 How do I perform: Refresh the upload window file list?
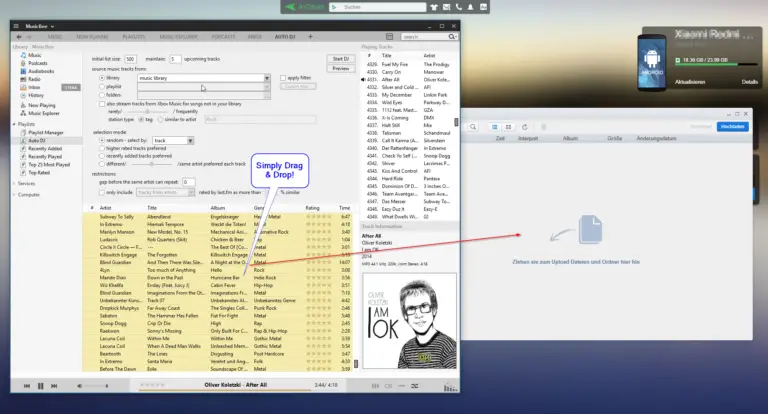pos(525,127)
